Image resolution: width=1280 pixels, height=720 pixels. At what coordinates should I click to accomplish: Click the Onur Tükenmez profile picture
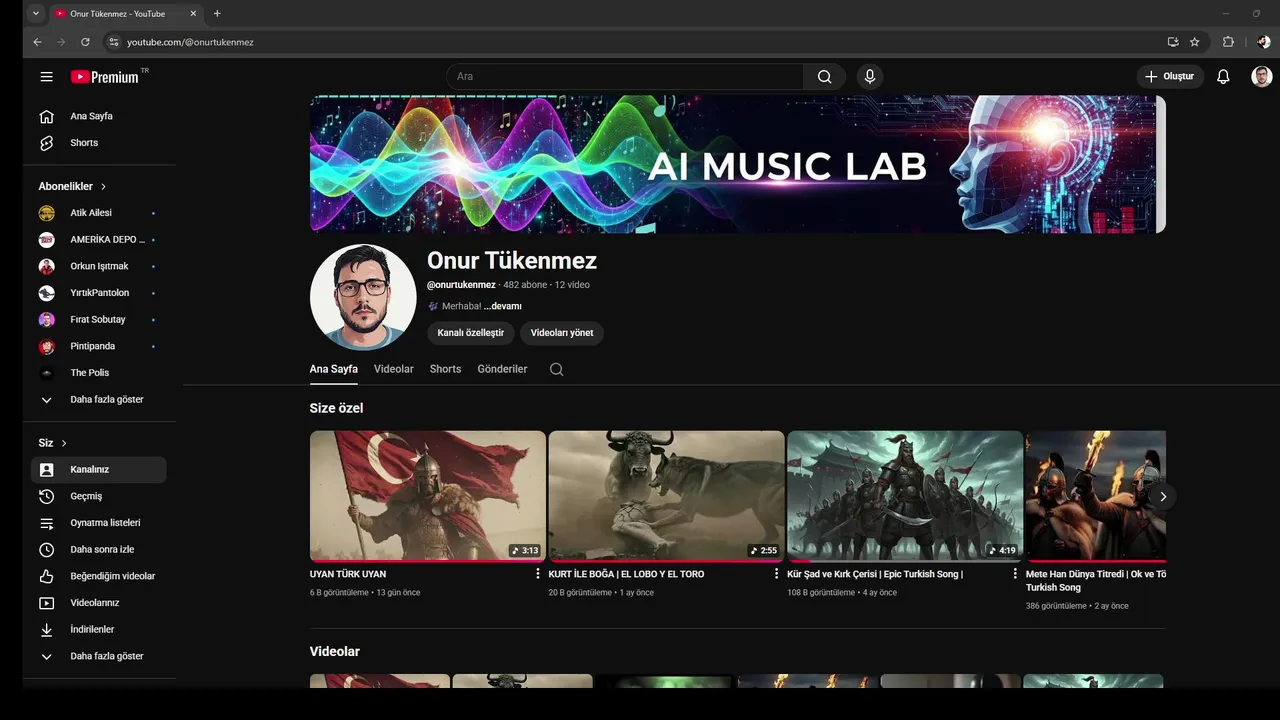363,297
